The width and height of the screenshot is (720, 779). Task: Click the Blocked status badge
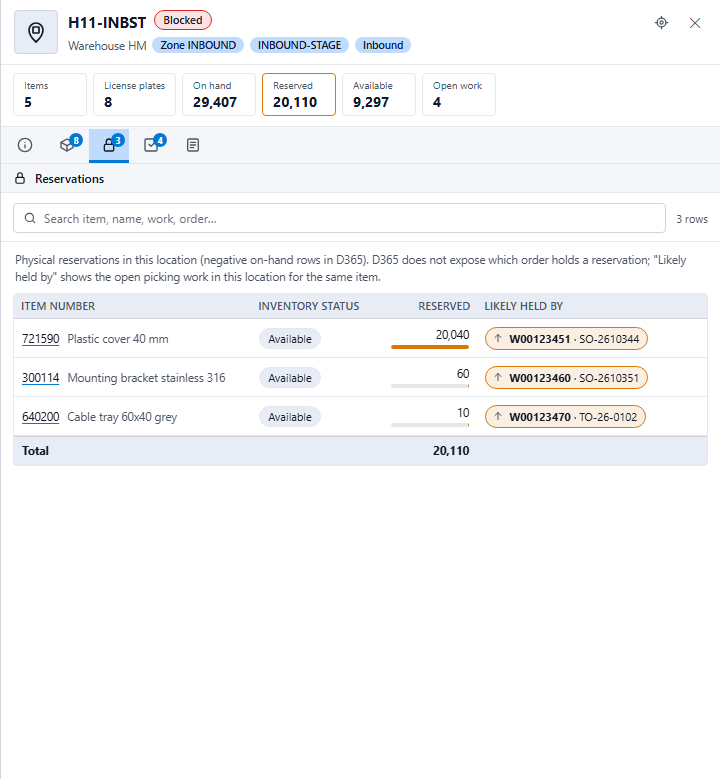[183, 20]
